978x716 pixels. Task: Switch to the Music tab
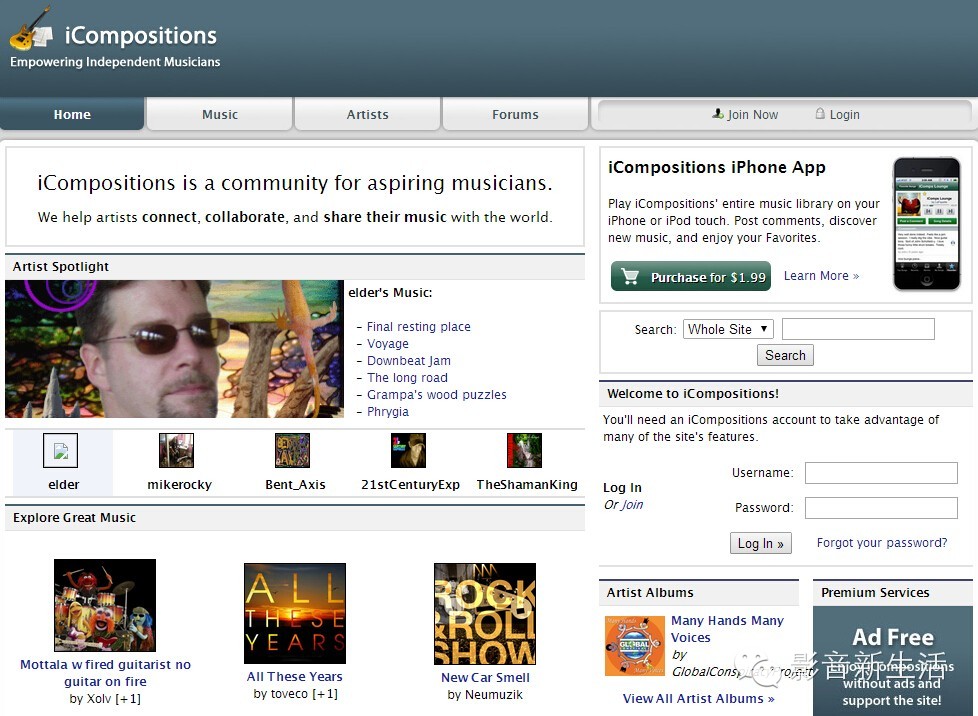click(x=220, y=115)
